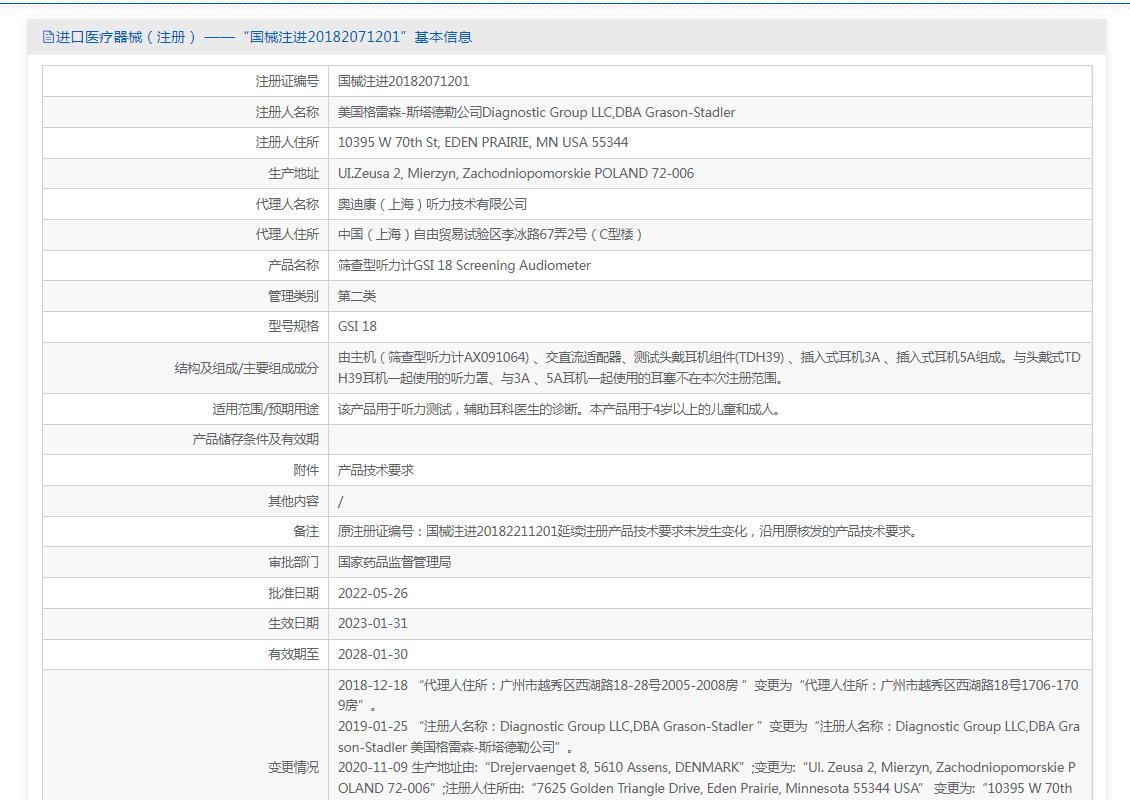Open the 产品技术要求 attachment entry
The image size is (1130, 800).
375,471
